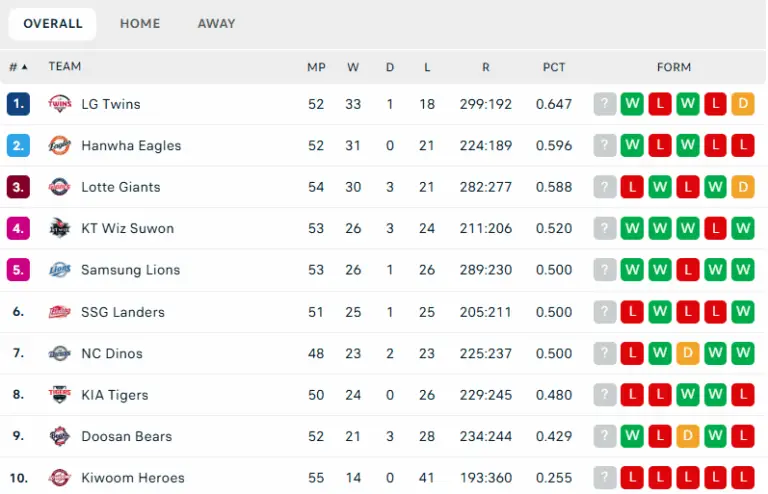Open LG Twins upcoming match question mark

coord(604,104)
